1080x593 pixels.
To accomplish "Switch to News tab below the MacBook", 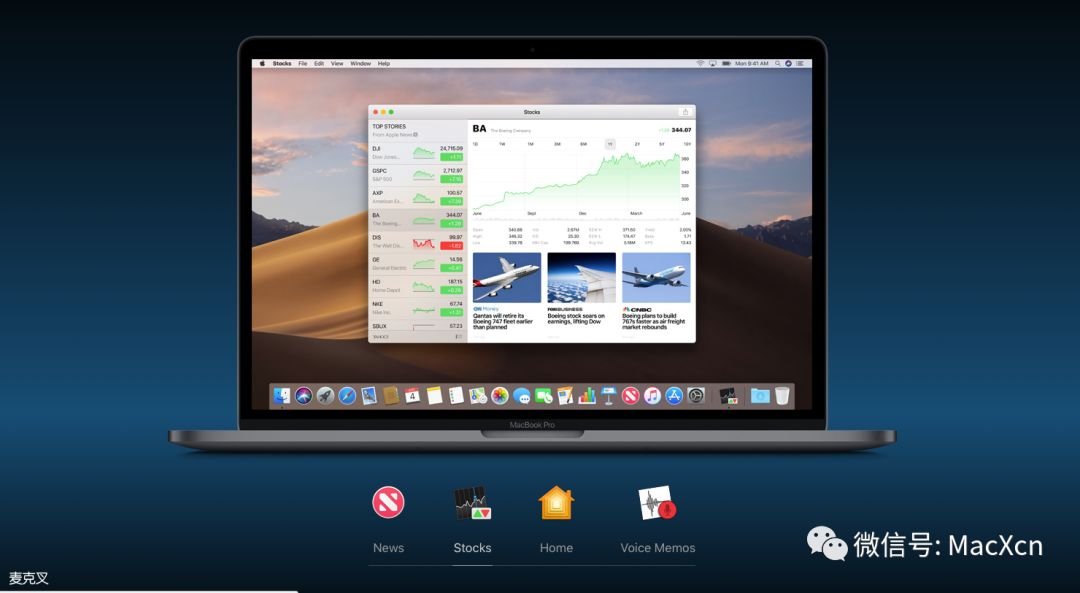I will (388, 520).
